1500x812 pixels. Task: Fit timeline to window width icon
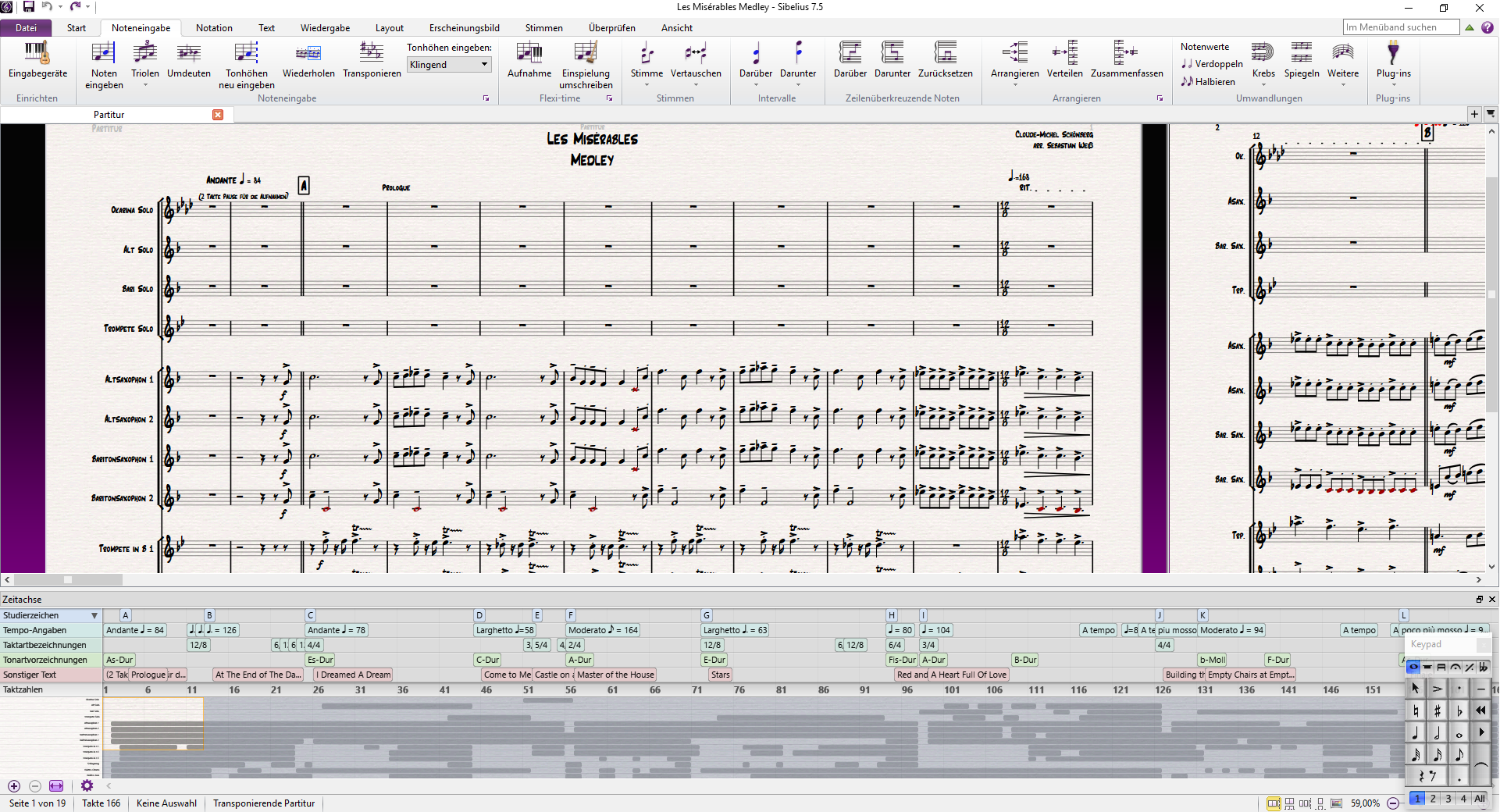click(56, 786)
